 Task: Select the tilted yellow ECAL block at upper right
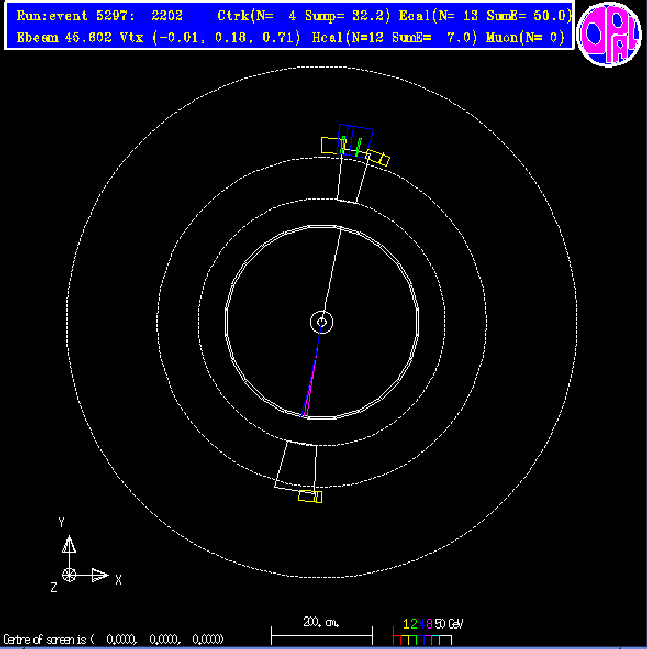[x=378, y=158]
